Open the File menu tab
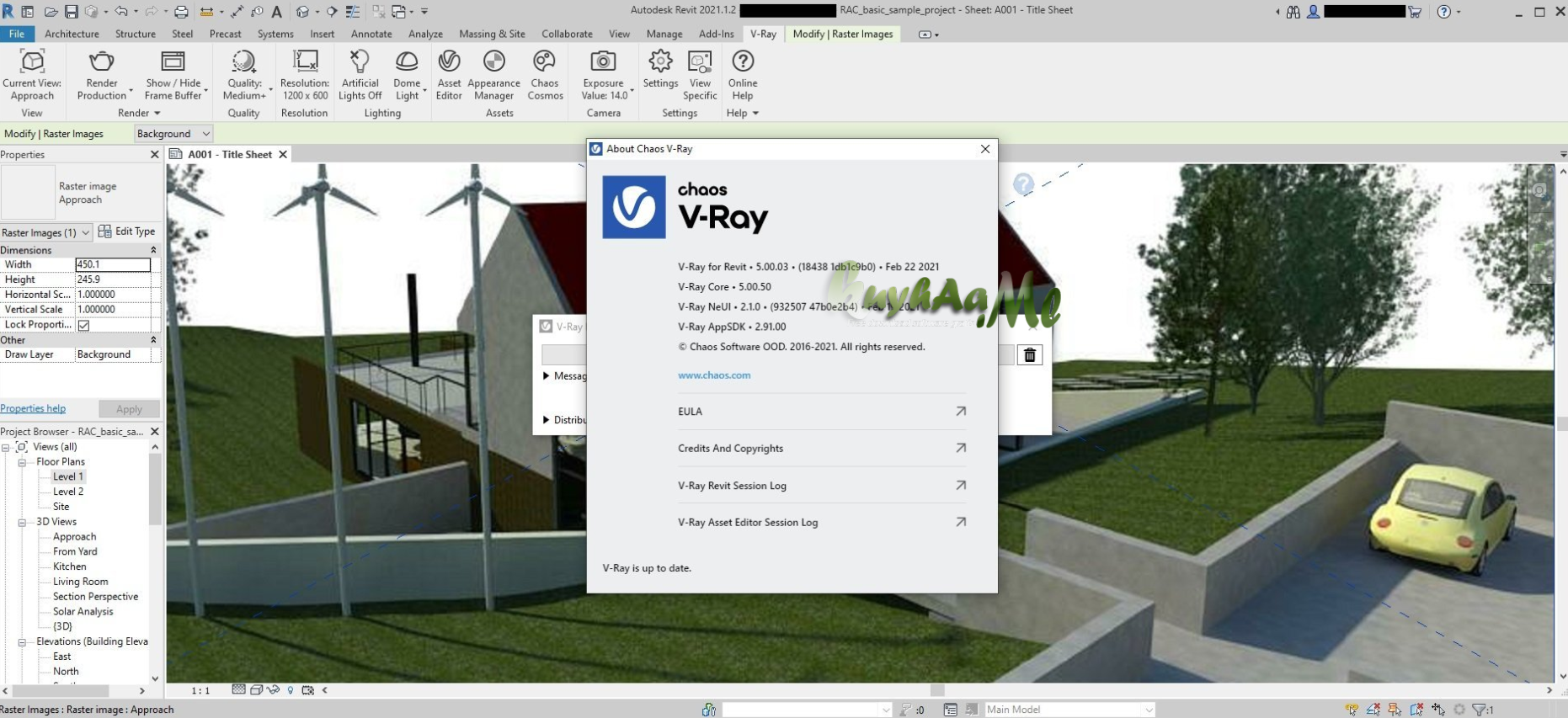 pos(17,34)
